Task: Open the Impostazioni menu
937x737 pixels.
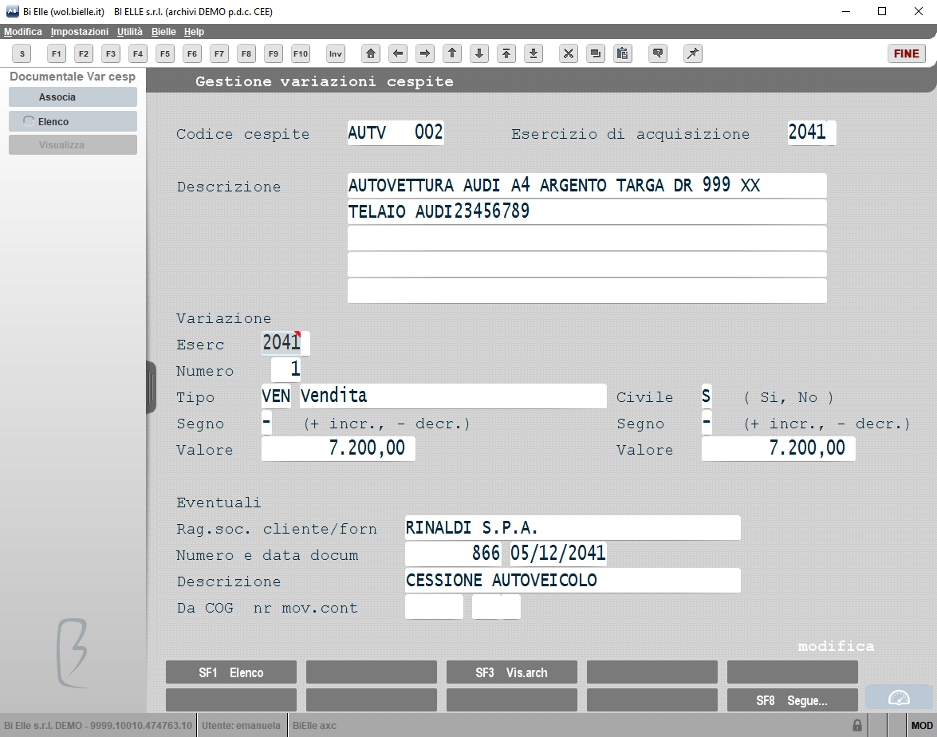Action: point(79,32)
